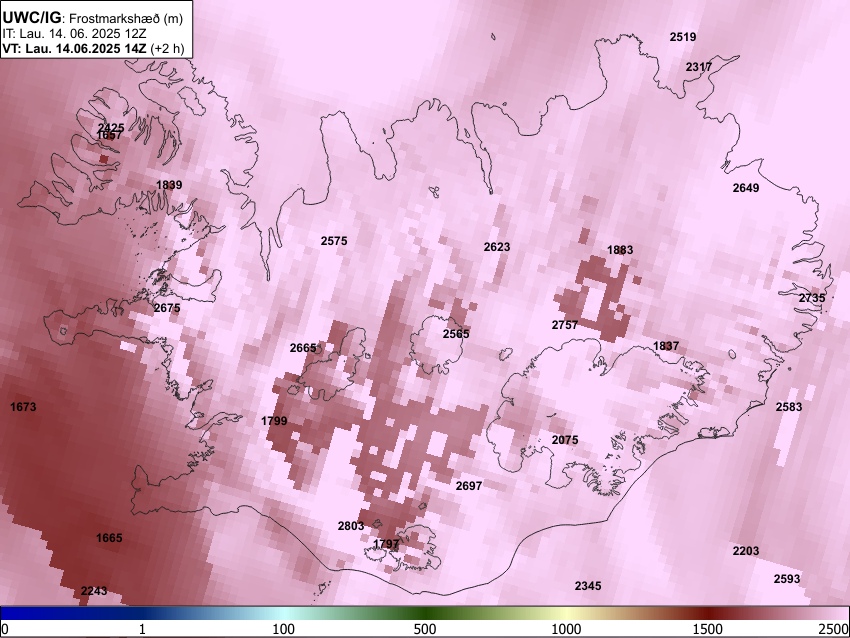The height and width of the screenshot is (638, 850).
Task: Select the 1837 value label
Action: coord(666,346)
